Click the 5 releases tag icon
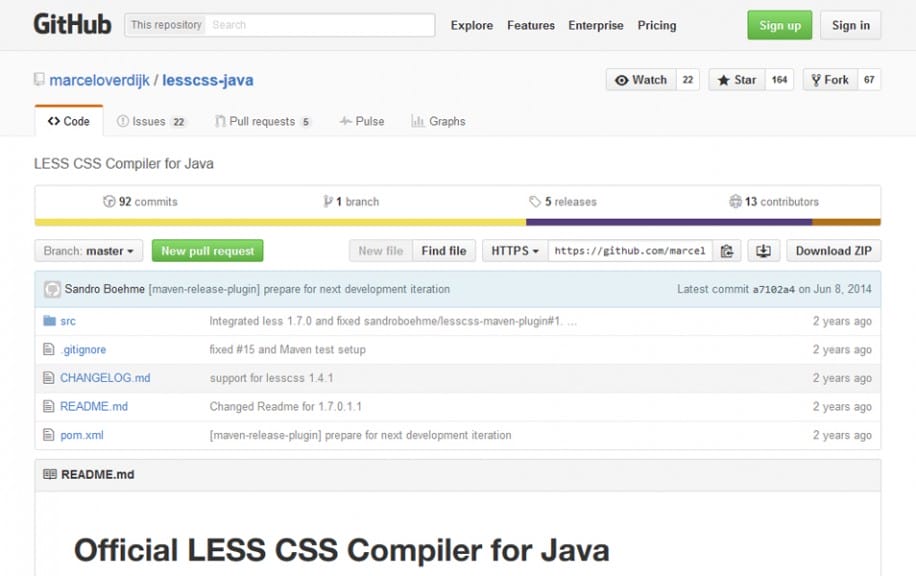Screen dimensions: 916x576 coord(535,202)
